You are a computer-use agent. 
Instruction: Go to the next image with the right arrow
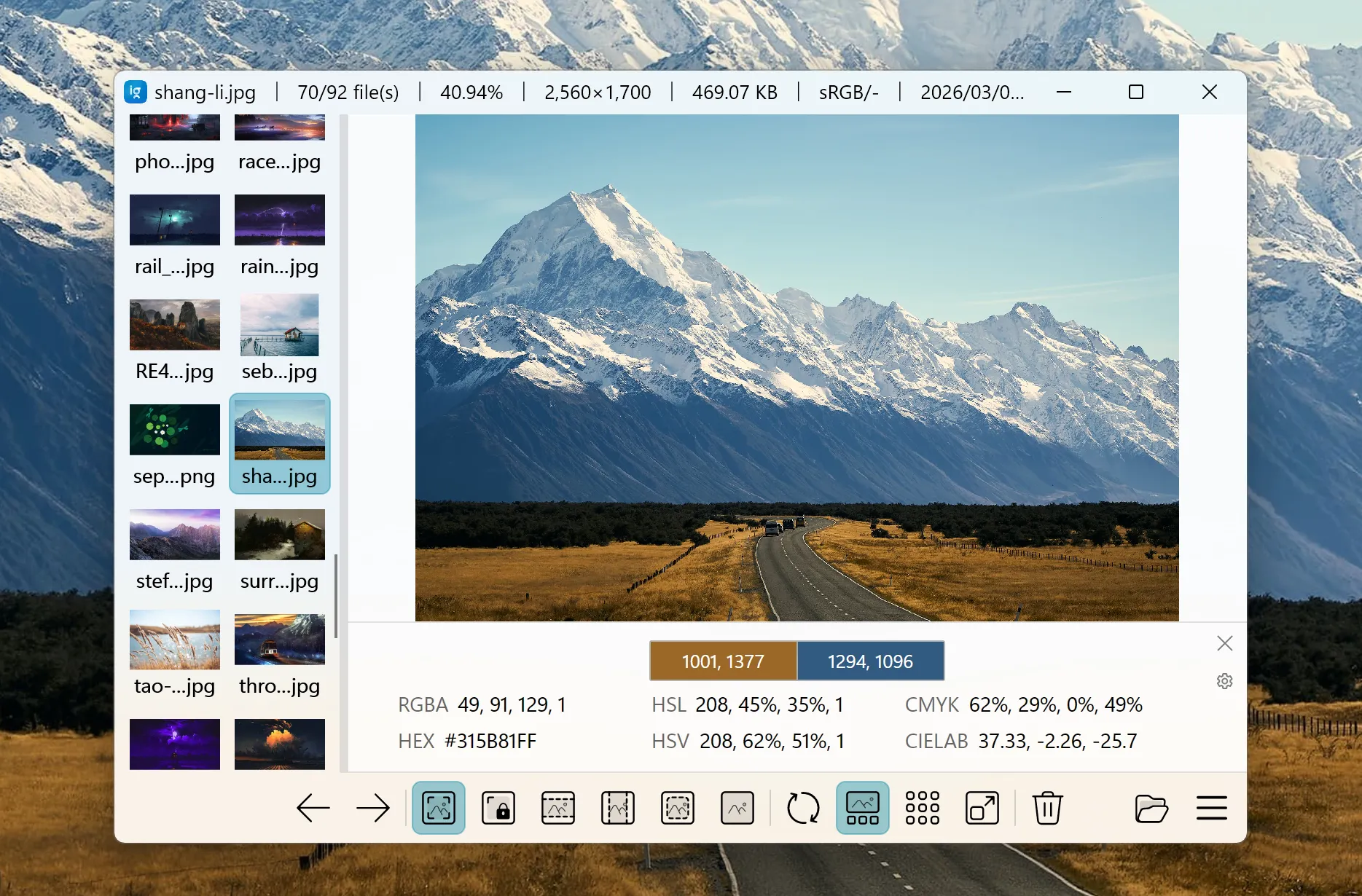pyautogui.click(x=373, y=808)
